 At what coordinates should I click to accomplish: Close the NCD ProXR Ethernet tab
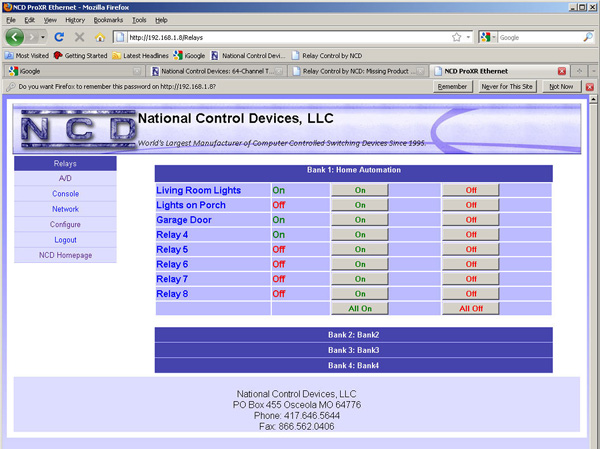561,71
